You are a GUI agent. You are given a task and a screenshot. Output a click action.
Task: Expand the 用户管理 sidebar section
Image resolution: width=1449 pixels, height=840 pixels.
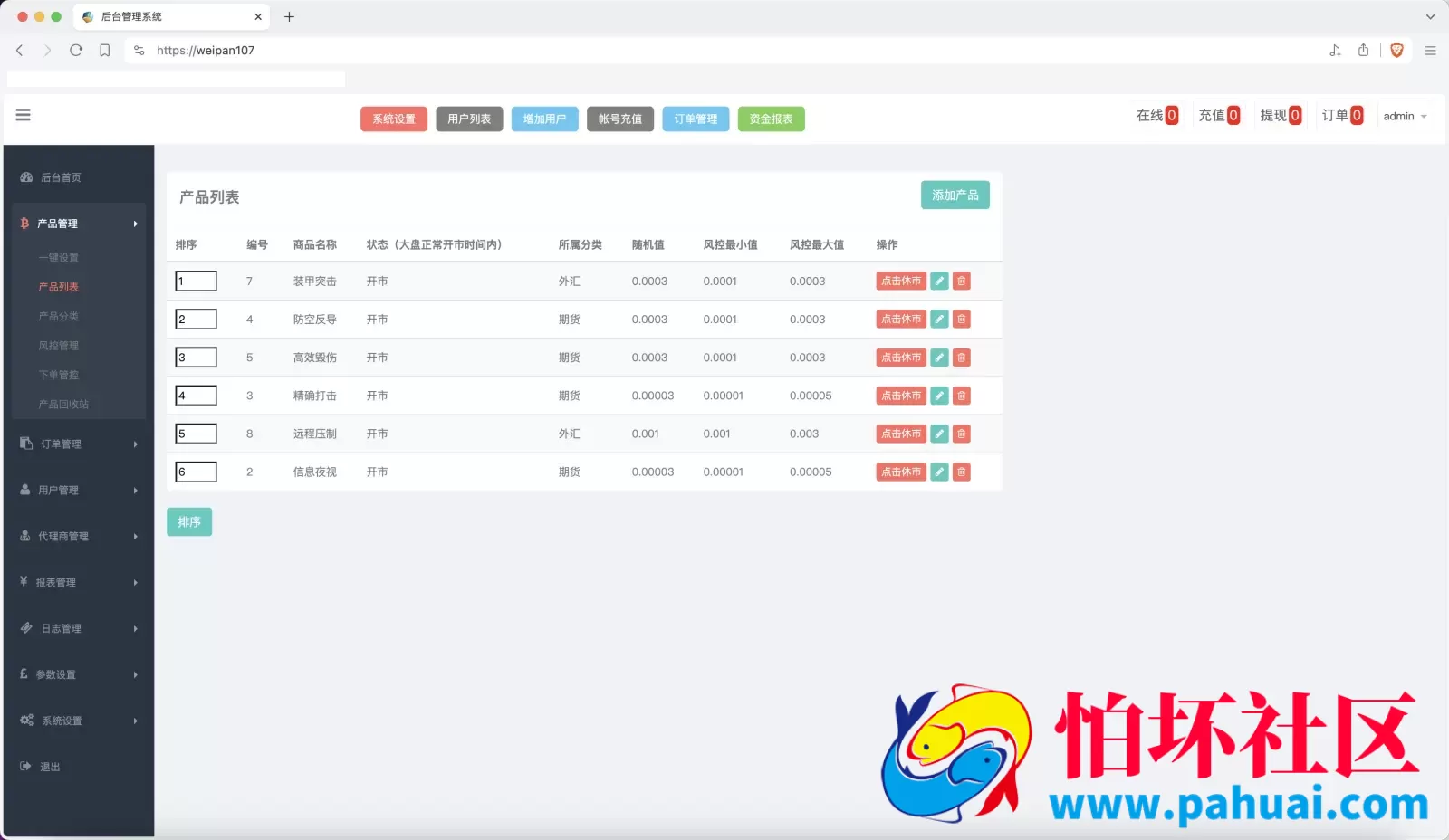(79, 490)
